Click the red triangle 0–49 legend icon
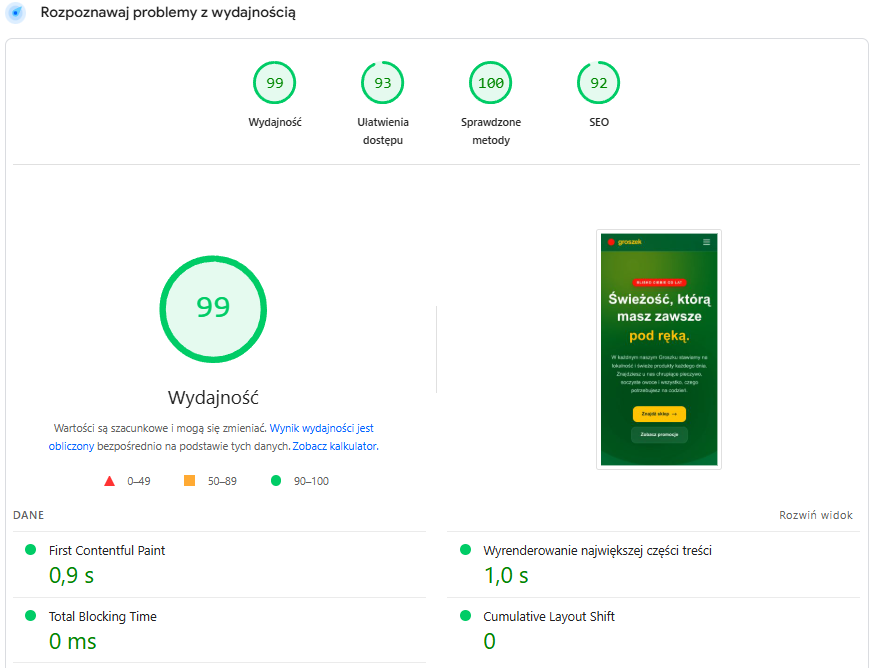The height and width of the screenshot is (668, 875). tap(109, 481)
